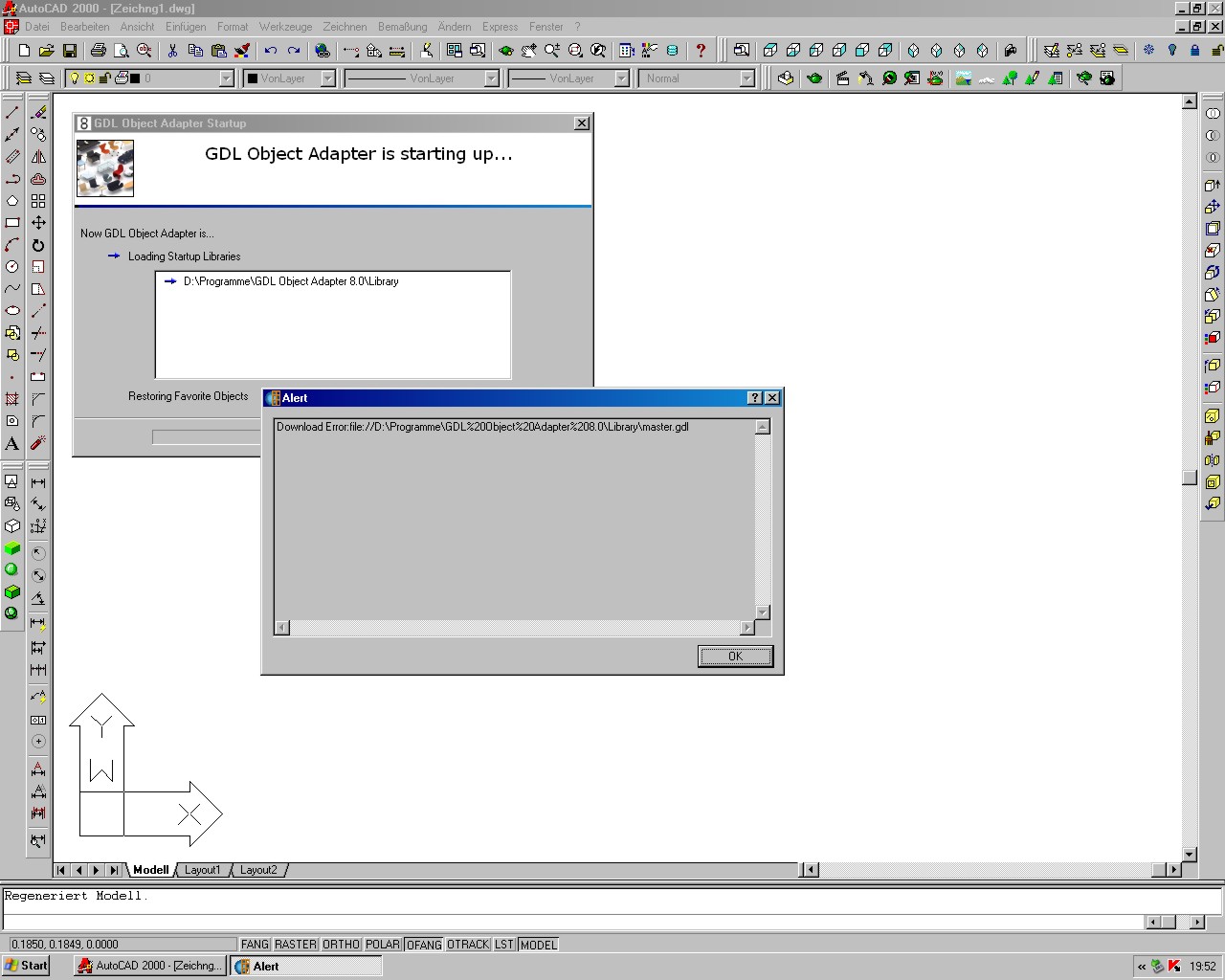
Task: Click the red Help question mark icon
Action: coord(701,51)
